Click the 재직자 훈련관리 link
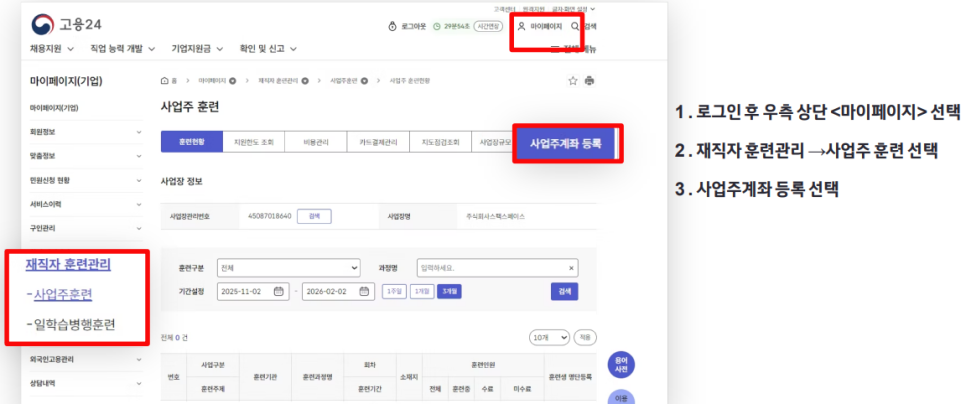966x404 pixels. coord(68,265)
